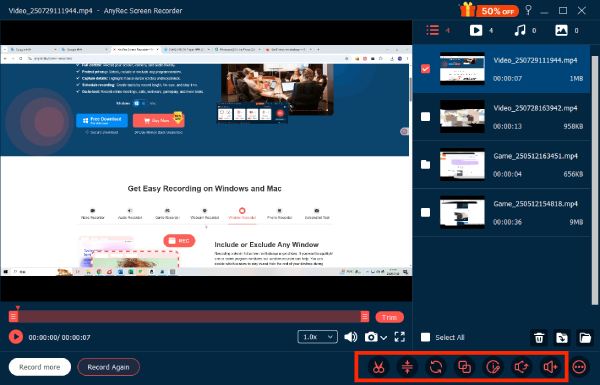Open the Video Compressor tool
Image resolution: width=600 pixels, height=385 pixels.
407,367
